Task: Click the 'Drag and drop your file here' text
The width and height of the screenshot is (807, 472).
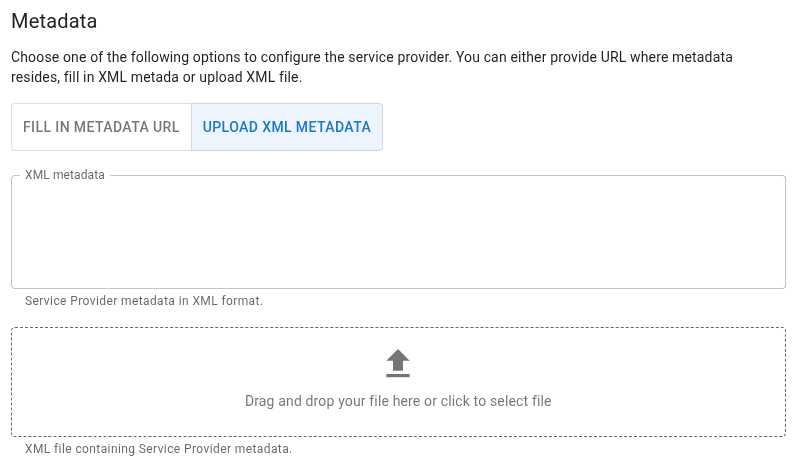Action: 398,401
